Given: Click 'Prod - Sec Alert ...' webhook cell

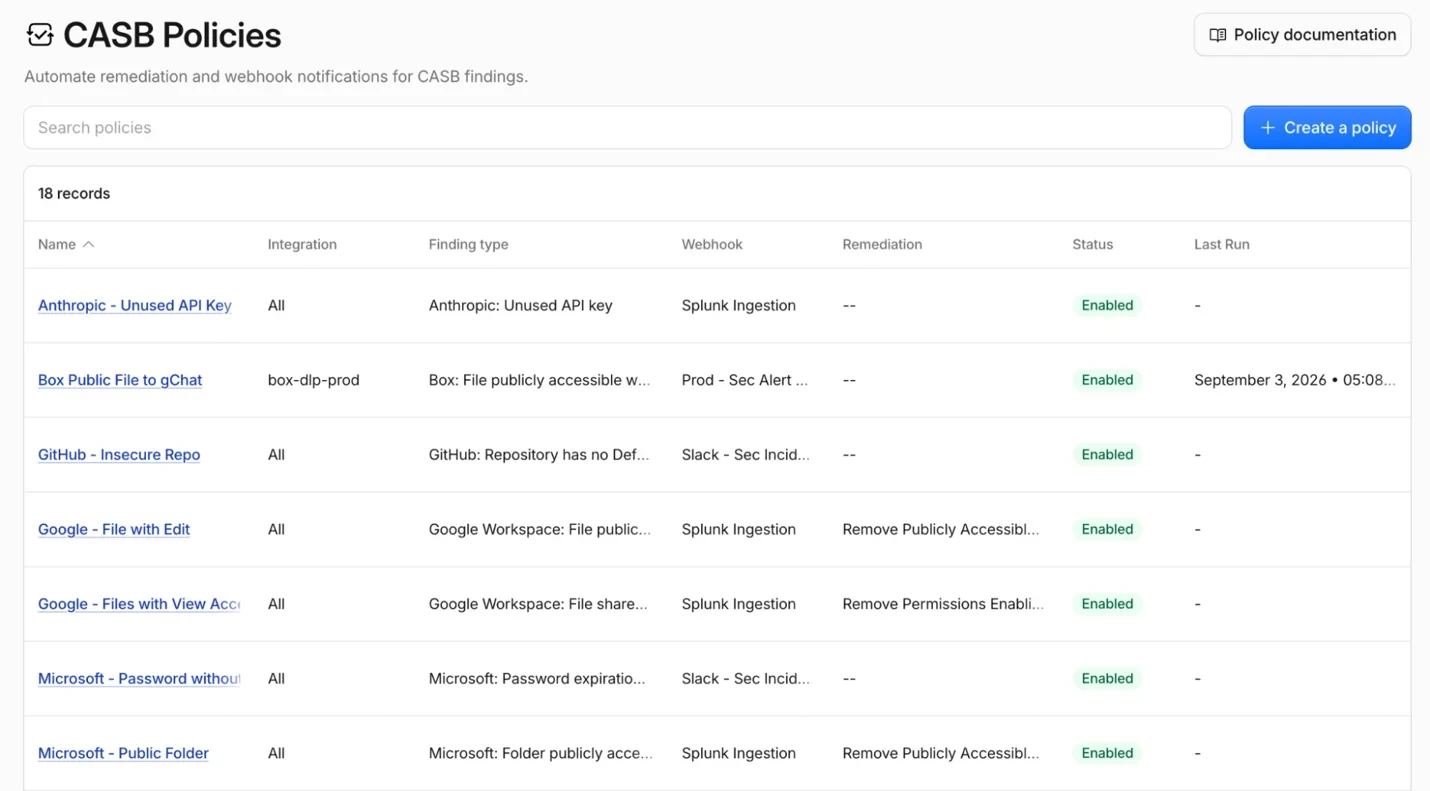Looking at the screenshot, I should pyautogui.click(x=745, y=380).
